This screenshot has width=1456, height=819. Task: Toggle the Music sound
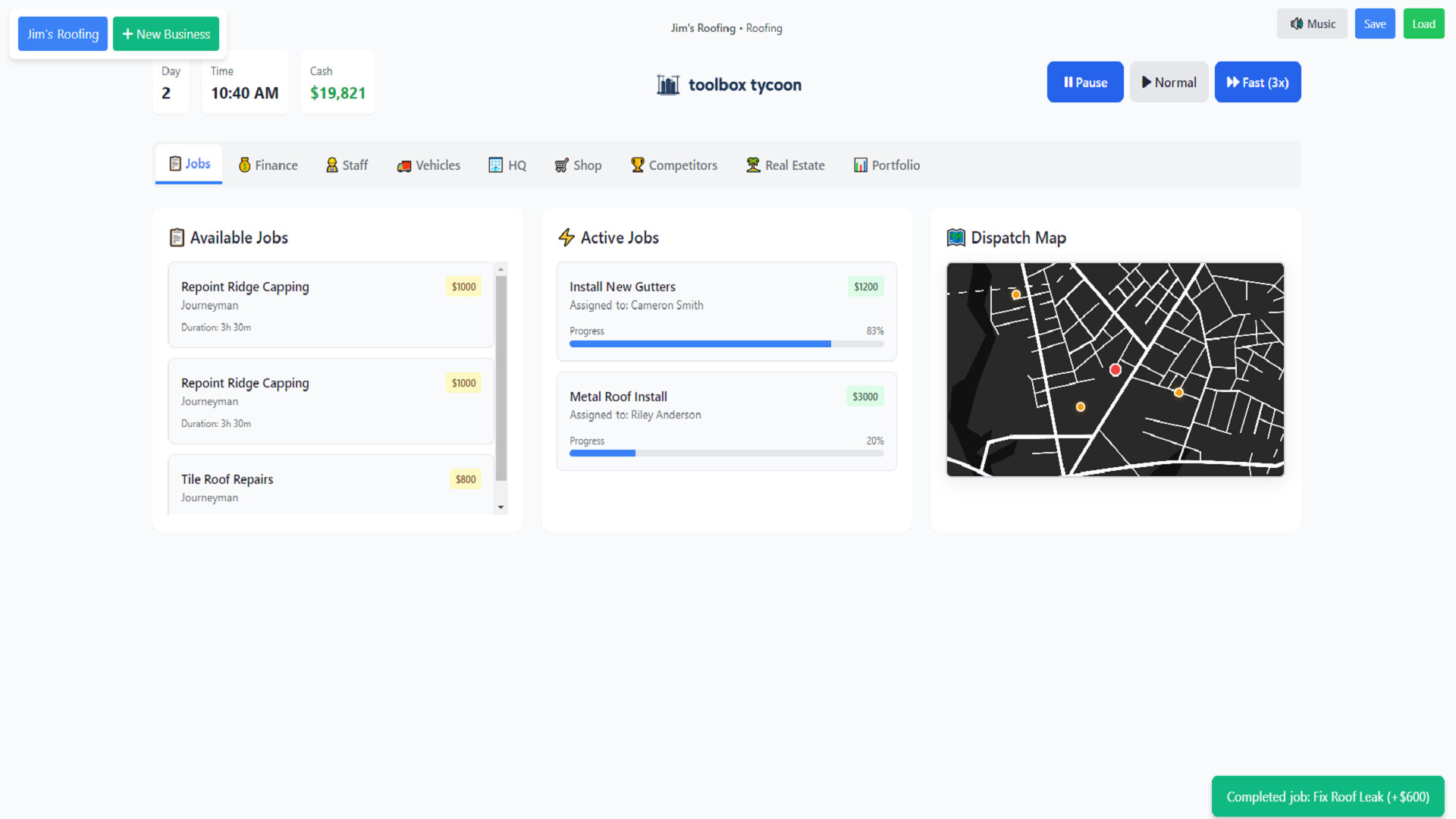tap(1312, 24)
